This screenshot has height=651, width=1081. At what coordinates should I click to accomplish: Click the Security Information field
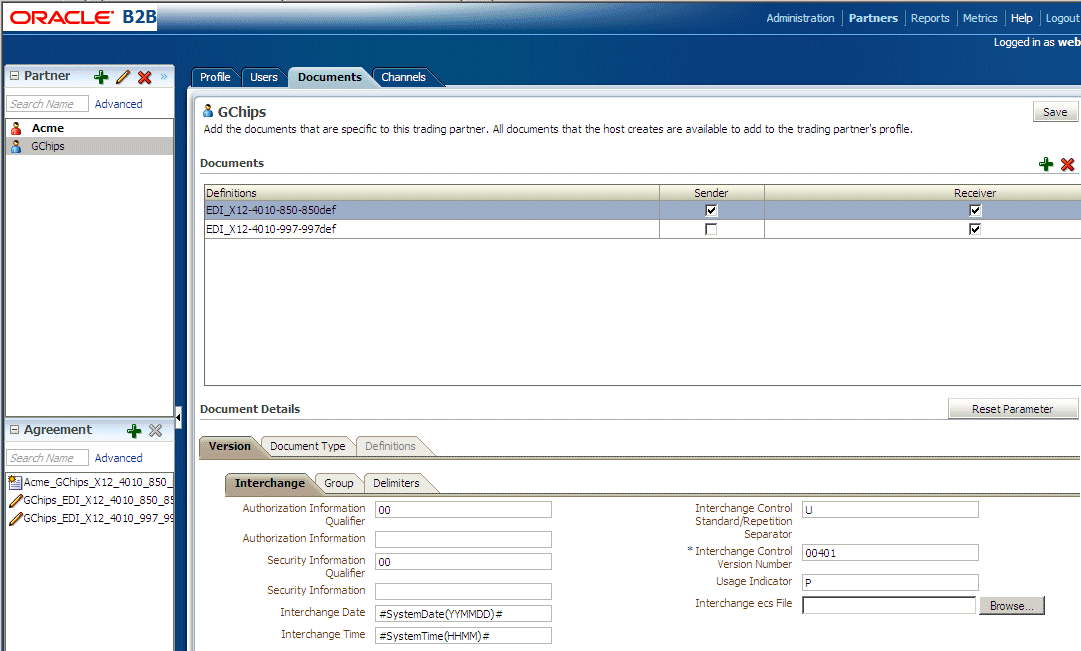coord(463,592)
